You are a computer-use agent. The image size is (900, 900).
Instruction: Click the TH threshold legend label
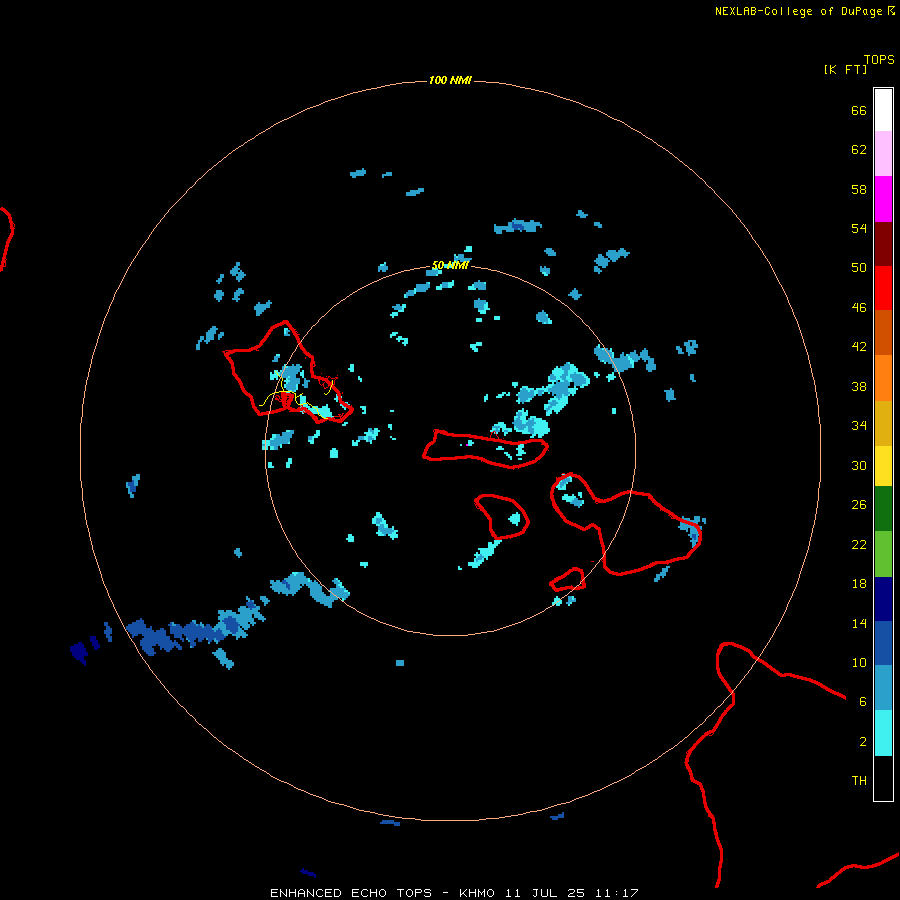click(859, 781)
